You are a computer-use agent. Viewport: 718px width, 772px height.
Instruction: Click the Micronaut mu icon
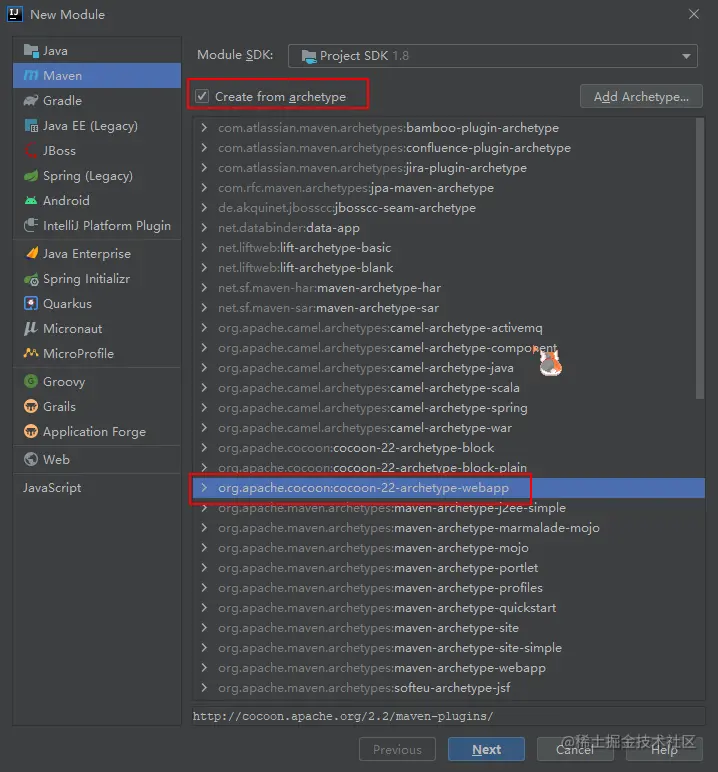pyautogui.click(x=31, y=328)
